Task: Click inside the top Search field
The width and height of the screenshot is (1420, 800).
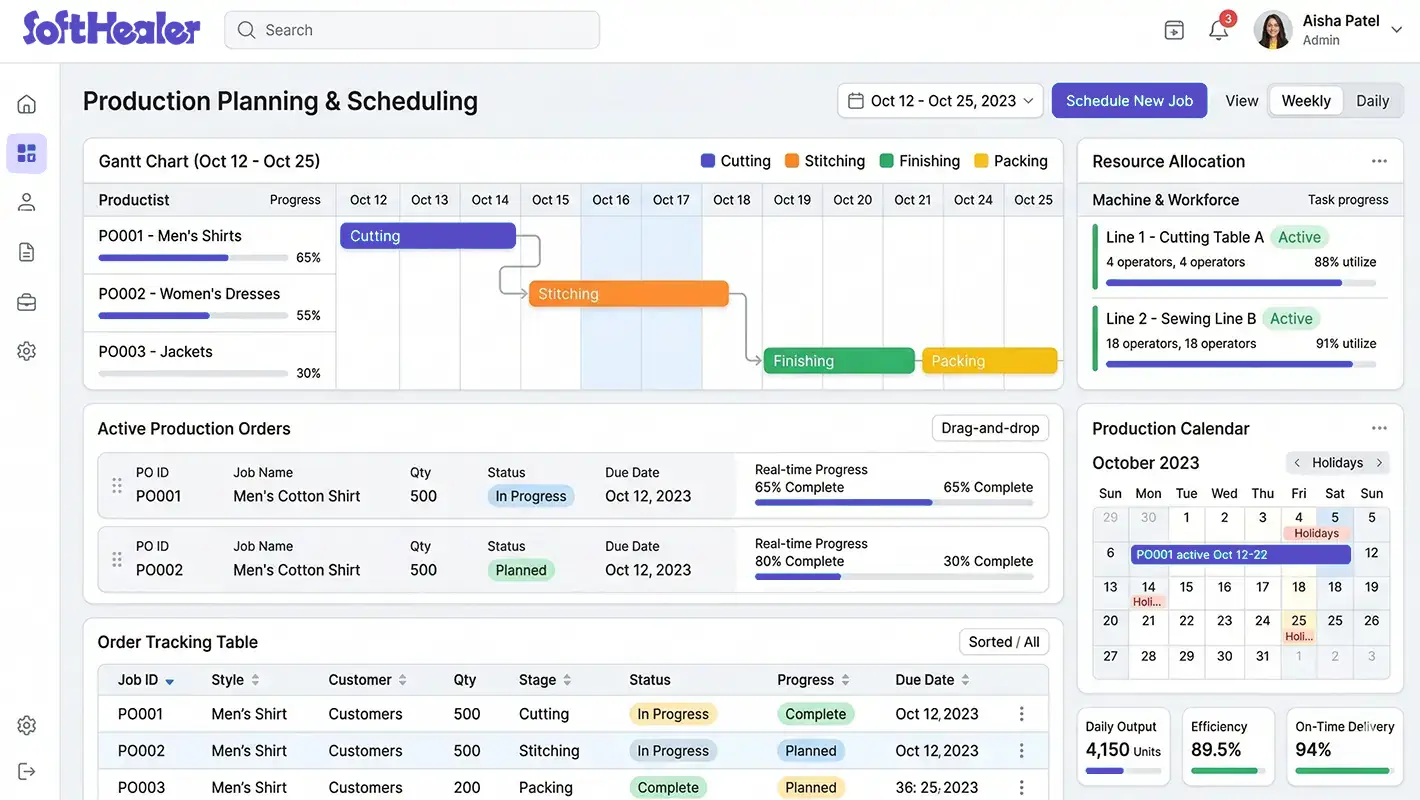Action: click(410, 30)
